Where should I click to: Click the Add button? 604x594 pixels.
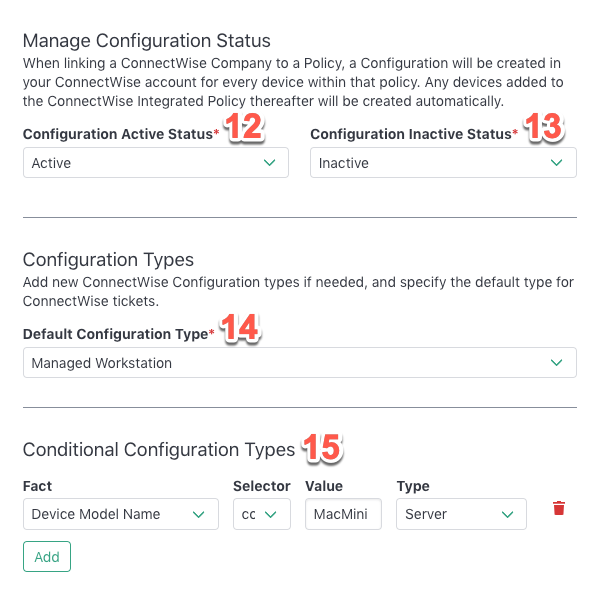coord(47,557)
